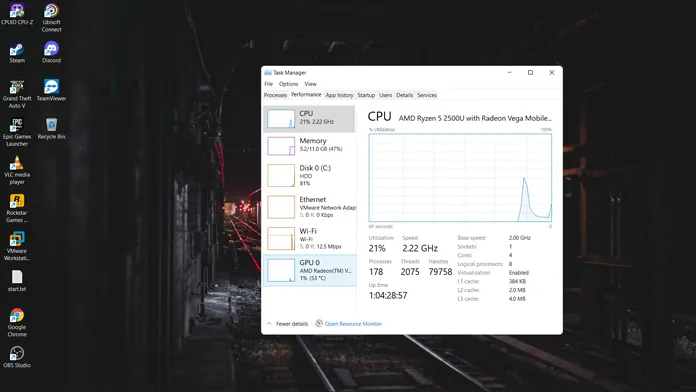Screen dimensions: 696x392
Task: Click the 79758 handles value
Action: [x=440, y=272]
